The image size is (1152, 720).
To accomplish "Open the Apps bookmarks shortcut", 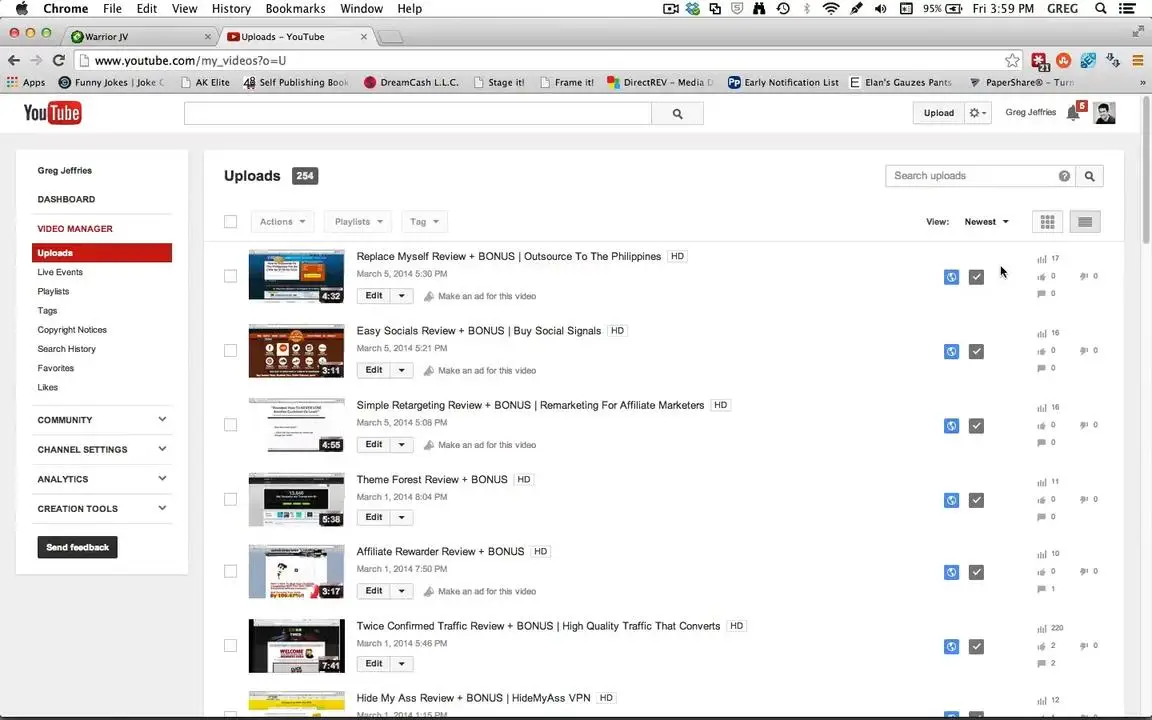I will [x=26, y=82].
